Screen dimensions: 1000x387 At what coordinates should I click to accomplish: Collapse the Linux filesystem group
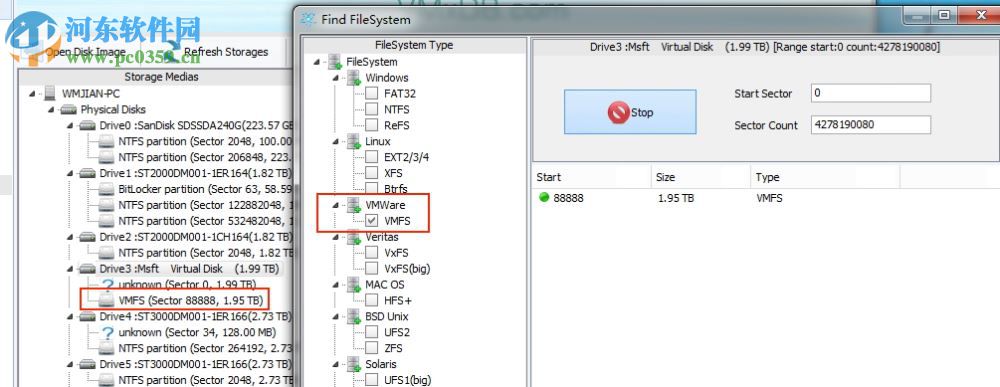(x=336, y=142)
